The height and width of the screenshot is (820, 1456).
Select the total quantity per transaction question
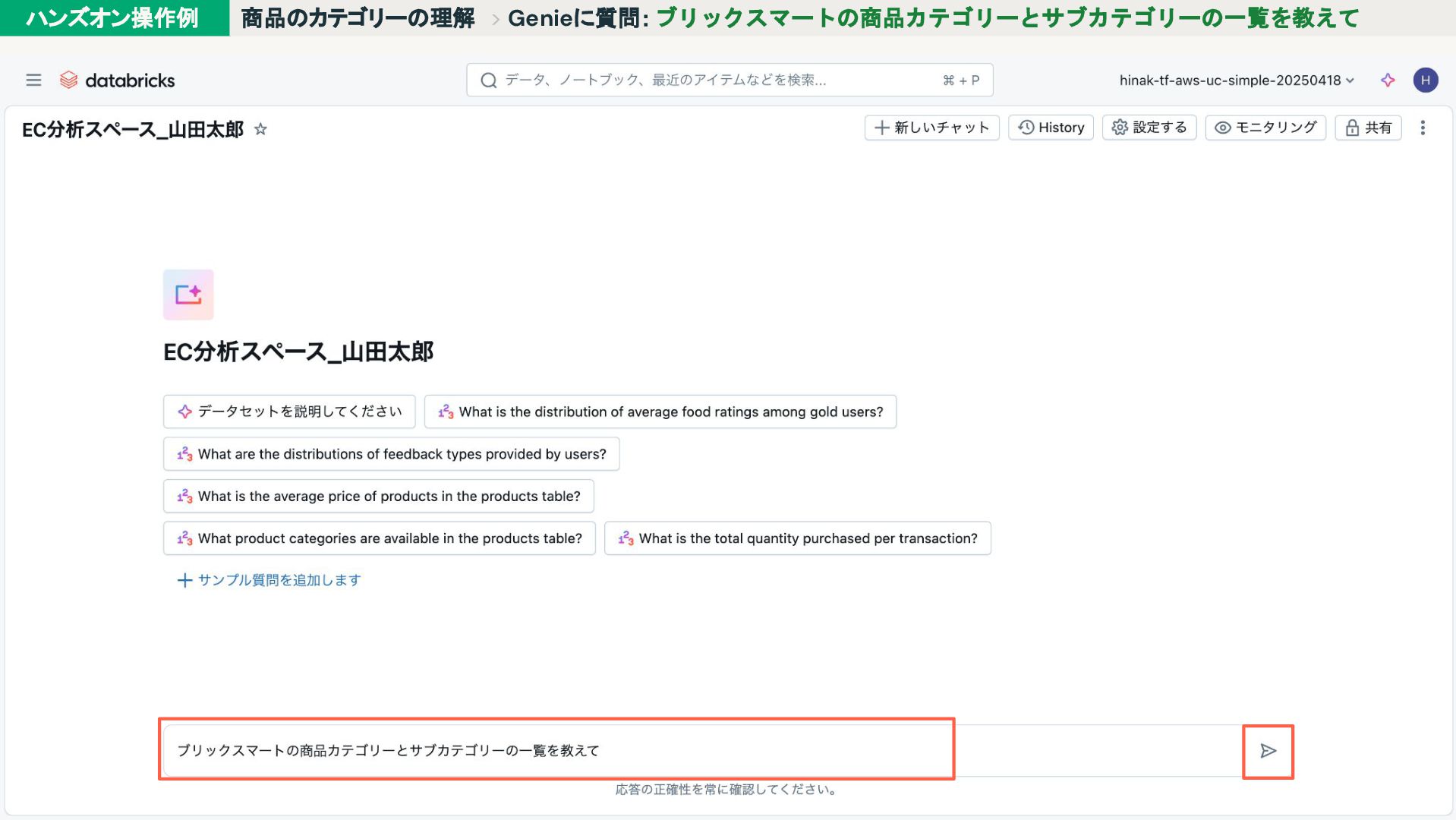(797, 538)
